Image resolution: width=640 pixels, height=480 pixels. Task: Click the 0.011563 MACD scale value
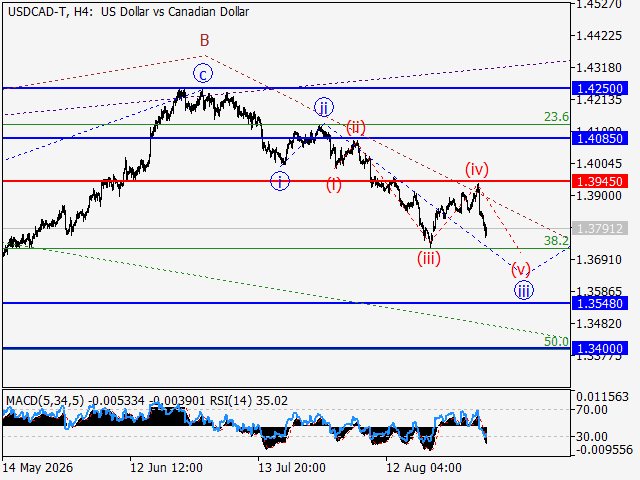(x=602, y=397)
